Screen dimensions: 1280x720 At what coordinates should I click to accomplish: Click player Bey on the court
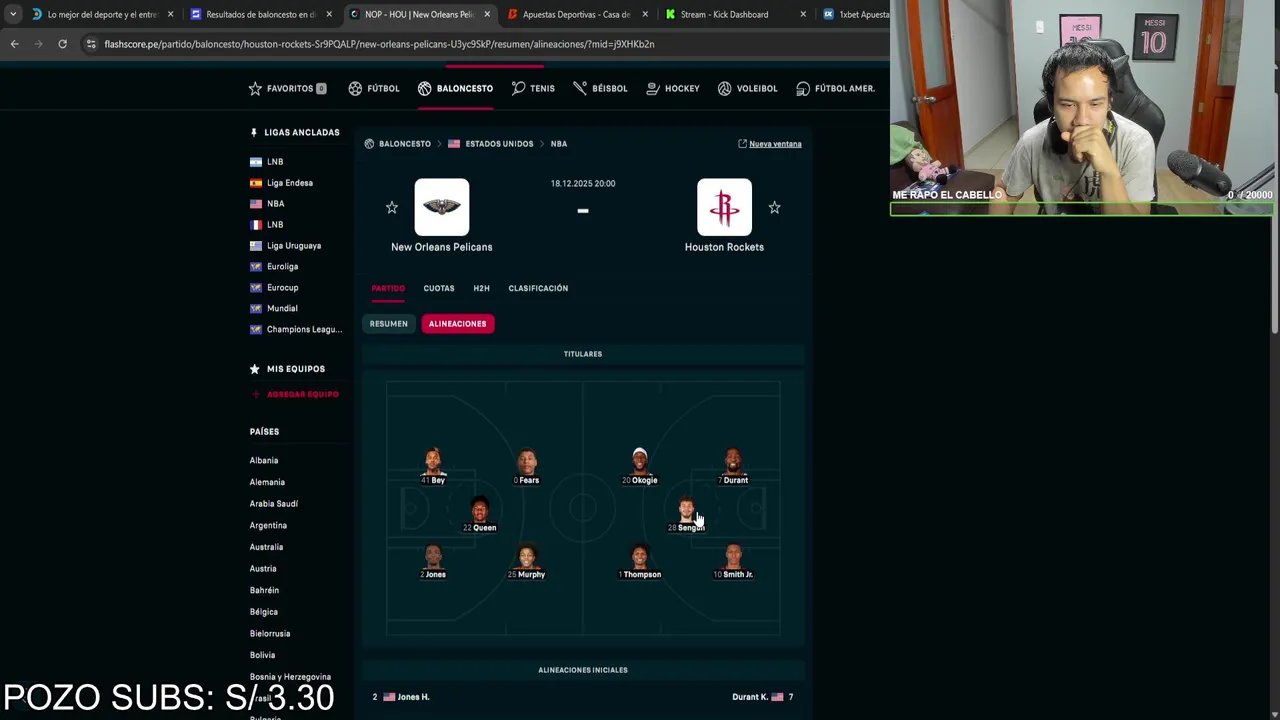coord(433,467)
